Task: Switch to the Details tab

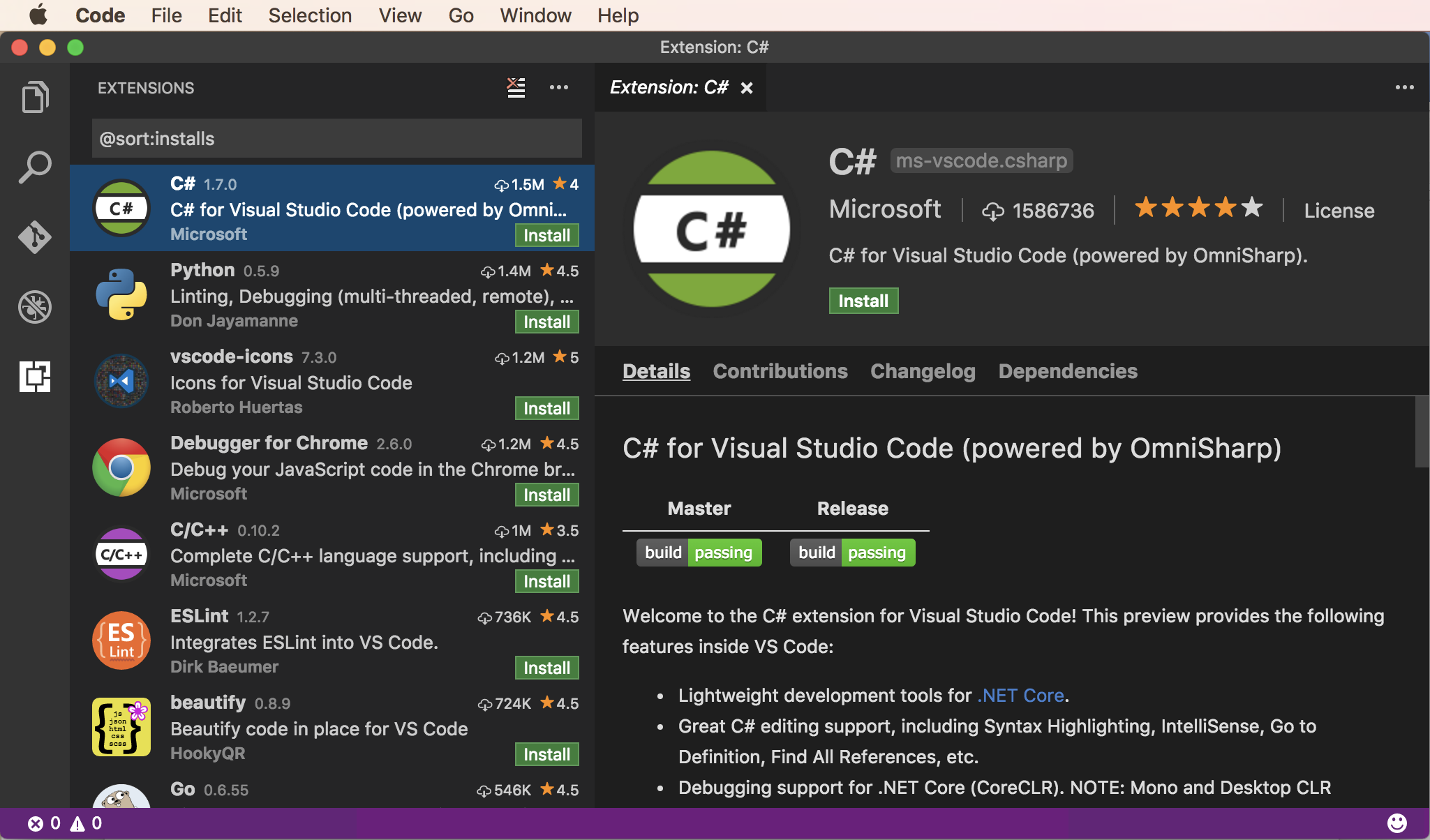Action: 656,371
